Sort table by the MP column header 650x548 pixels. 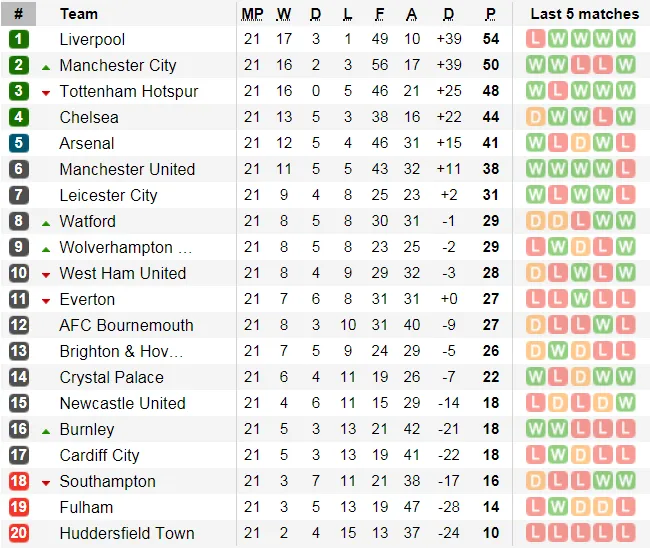click(252, 14)
